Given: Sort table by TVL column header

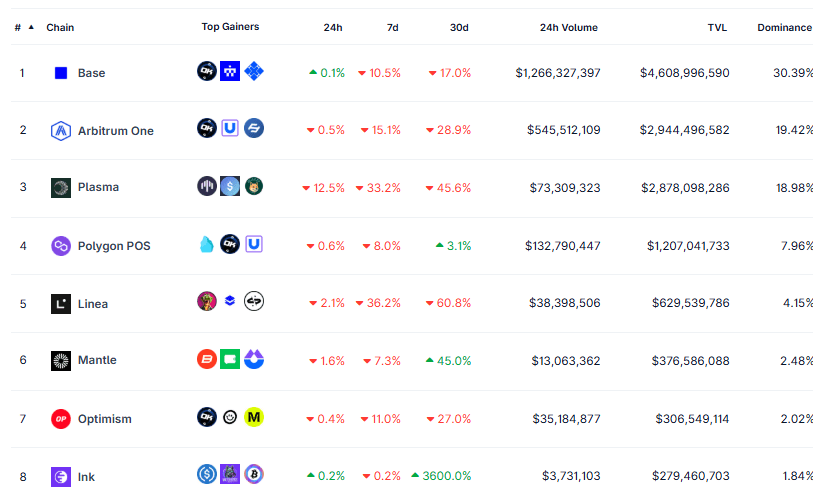Looking at the screenshot, I should (x=718, y=28).
